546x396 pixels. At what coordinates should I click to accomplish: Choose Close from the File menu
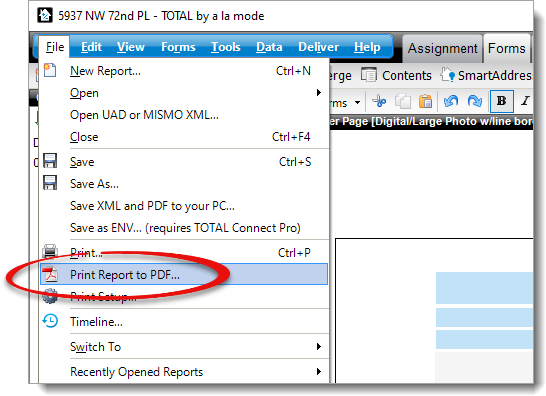click(x=184, y=137)
